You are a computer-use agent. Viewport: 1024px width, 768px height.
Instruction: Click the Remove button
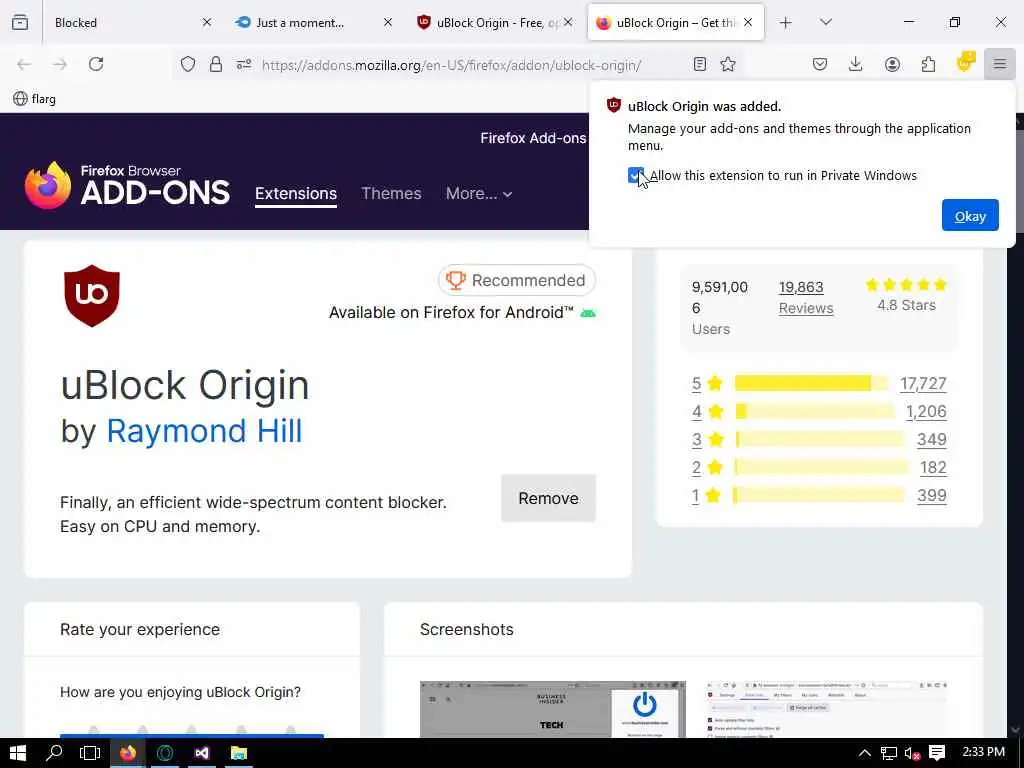549,498
